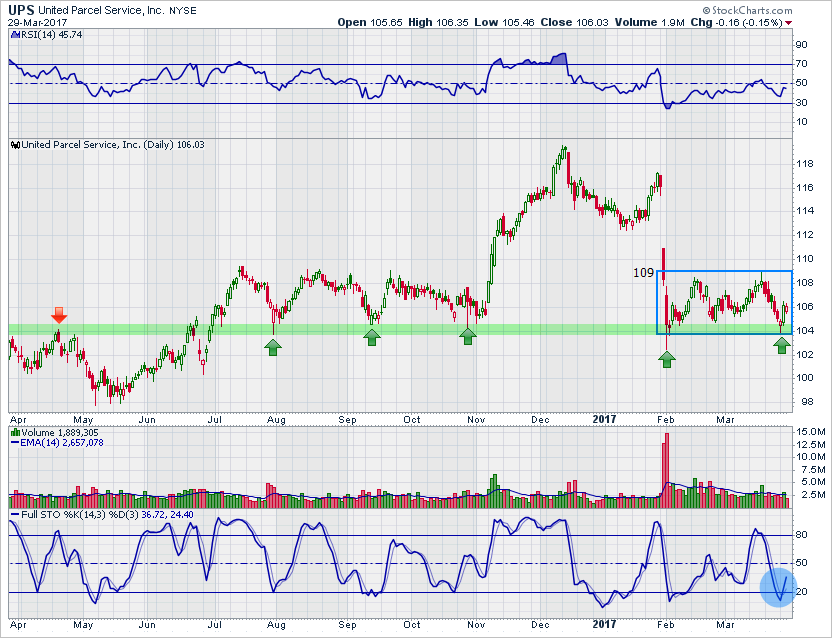Click the 116 price axis label
Image resolution: width=832 pixels, height=638 pixels.
[x=804, y=188]
